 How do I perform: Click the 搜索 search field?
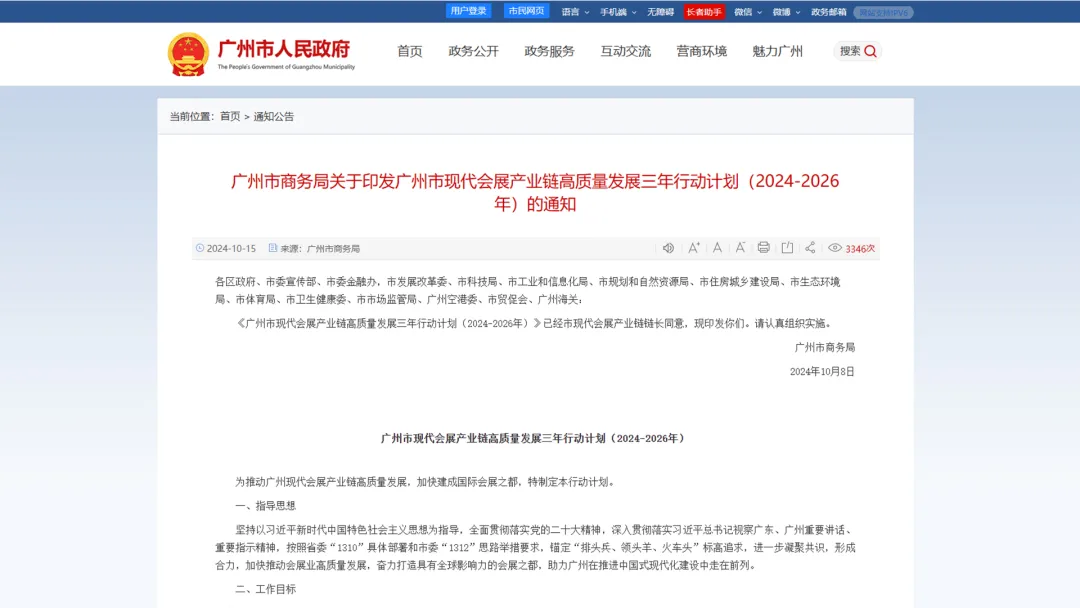858,52
